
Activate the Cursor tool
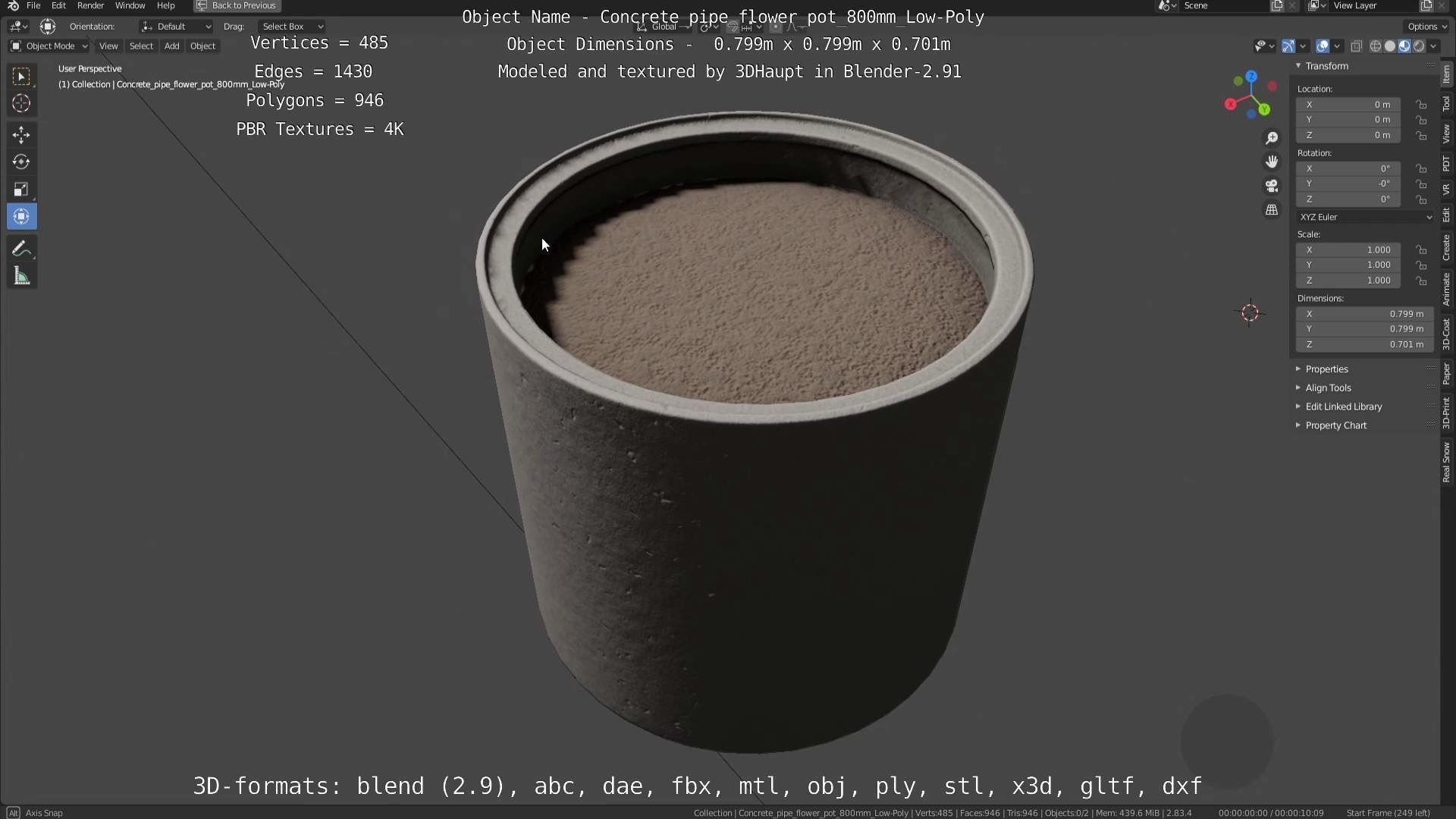pos(21,104)
